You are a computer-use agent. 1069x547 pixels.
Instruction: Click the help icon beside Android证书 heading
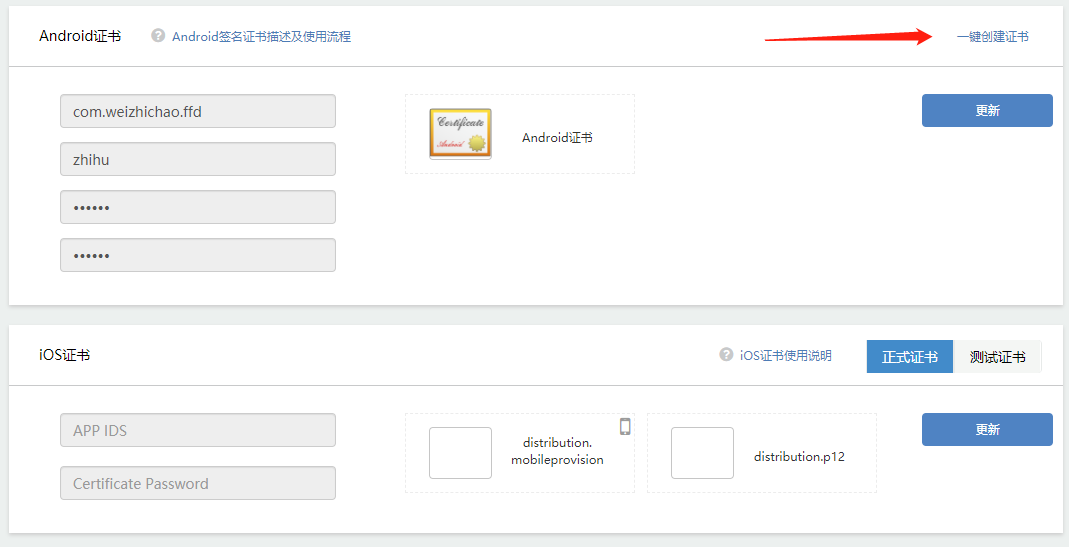[x=158, y=35]
